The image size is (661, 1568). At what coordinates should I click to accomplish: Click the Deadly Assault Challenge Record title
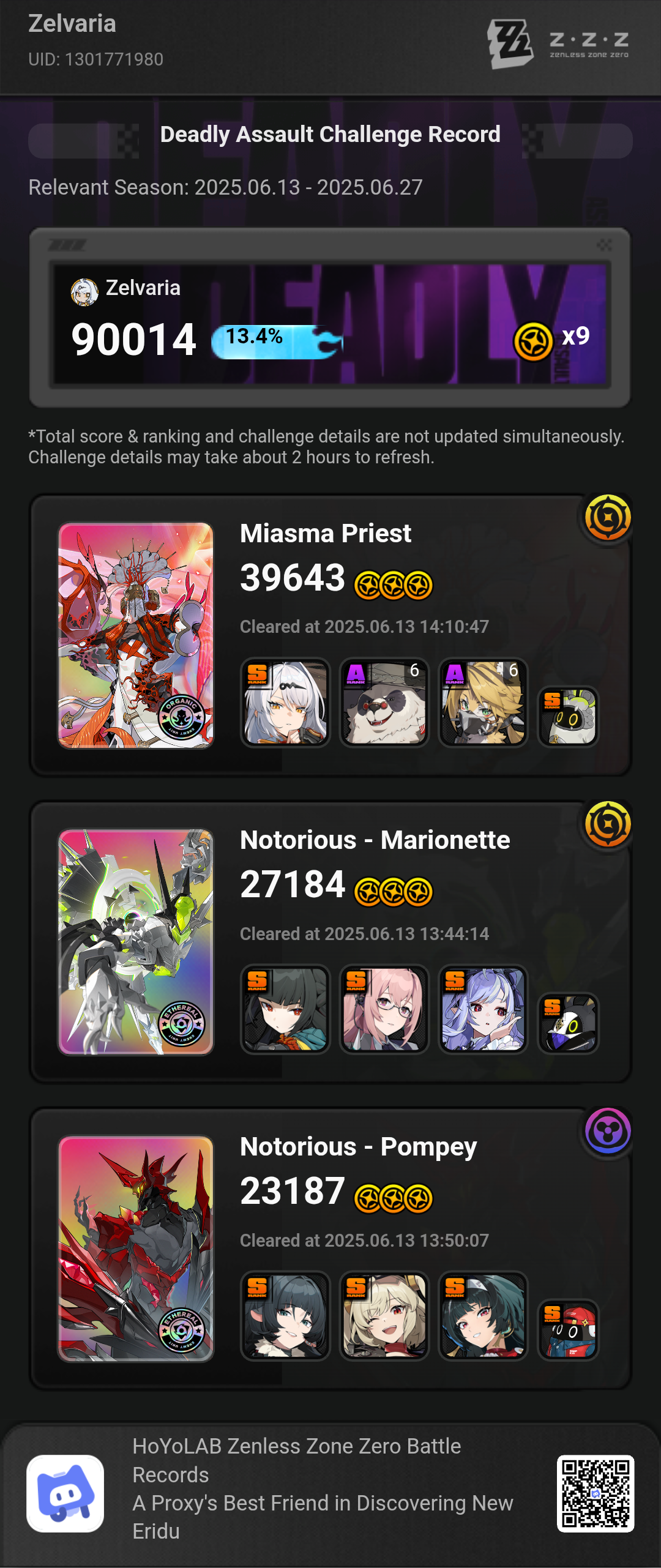pyautogui.click(x=330, y=134)
